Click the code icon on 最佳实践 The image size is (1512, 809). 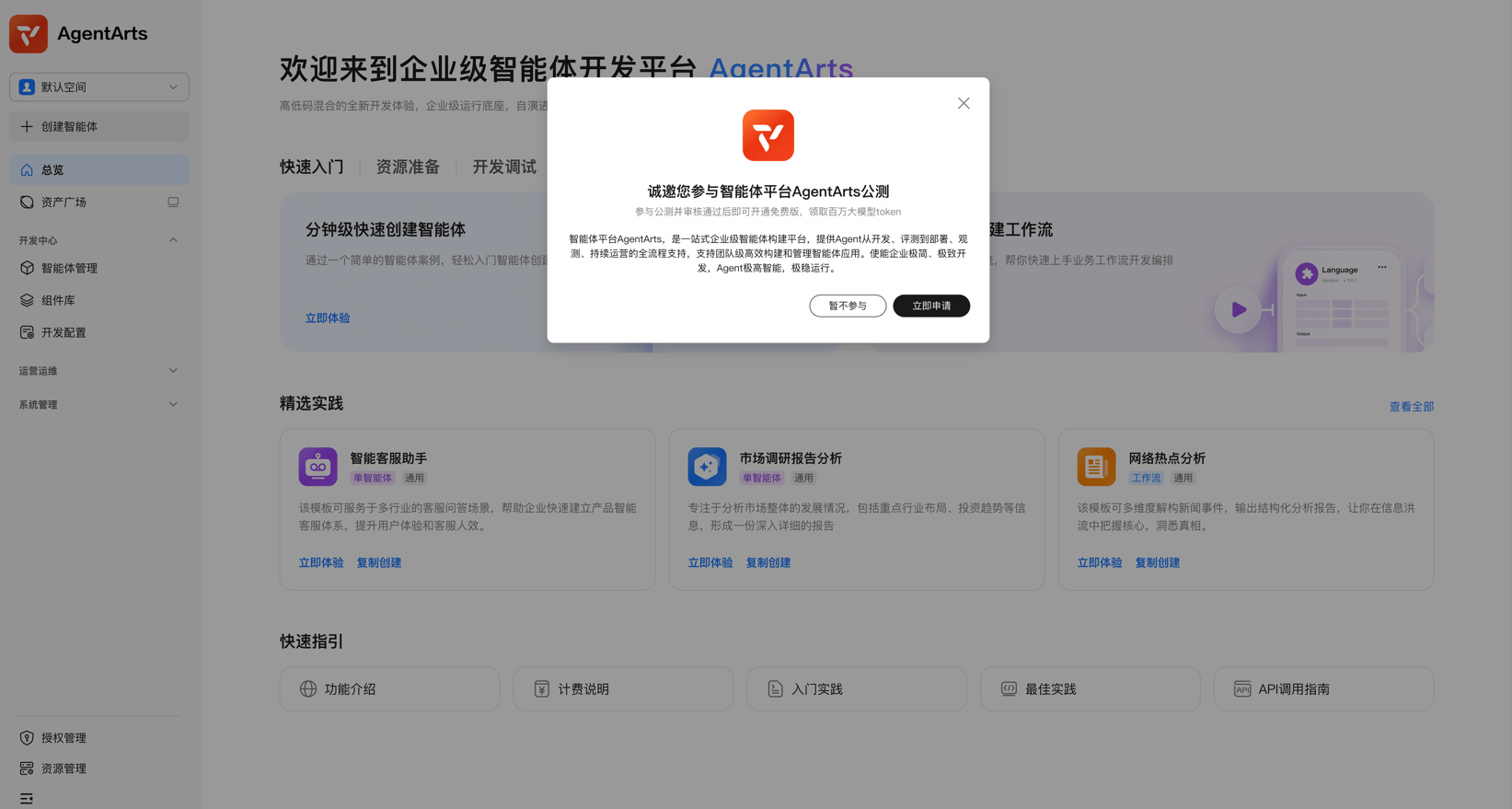[1009, 689]
